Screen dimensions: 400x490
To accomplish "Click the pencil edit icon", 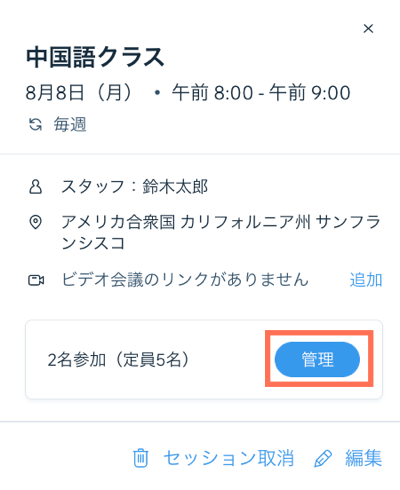I will (x=323, y=458).
